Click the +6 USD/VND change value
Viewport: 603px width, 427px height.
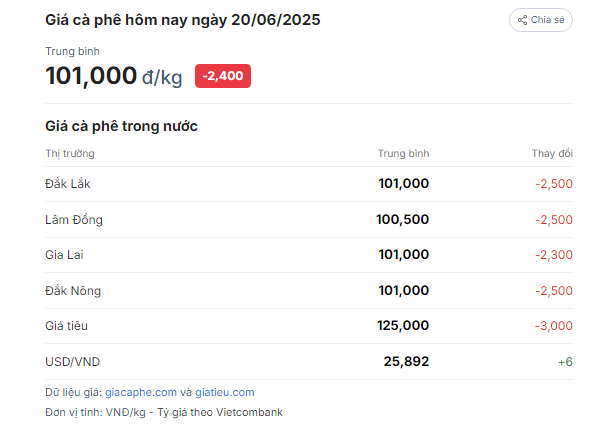(x=565, y=362)
